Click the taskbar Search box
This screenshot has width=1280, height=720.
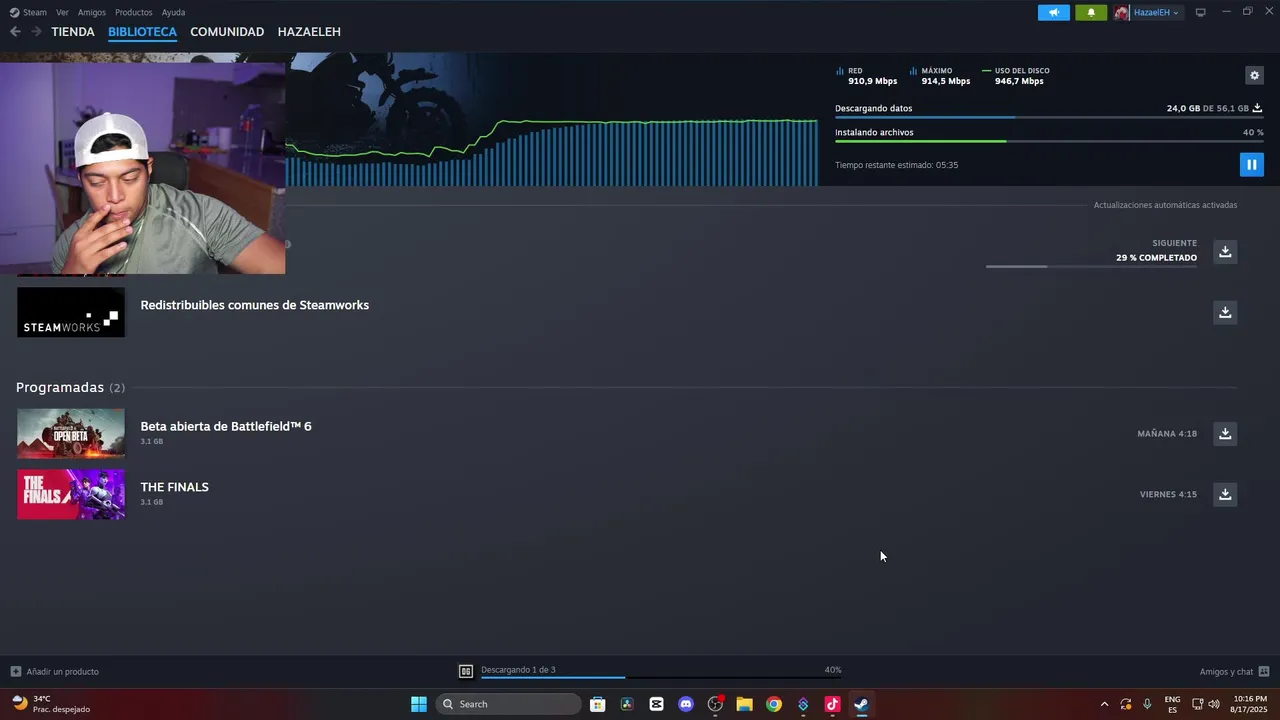click(x=509, y=704)
